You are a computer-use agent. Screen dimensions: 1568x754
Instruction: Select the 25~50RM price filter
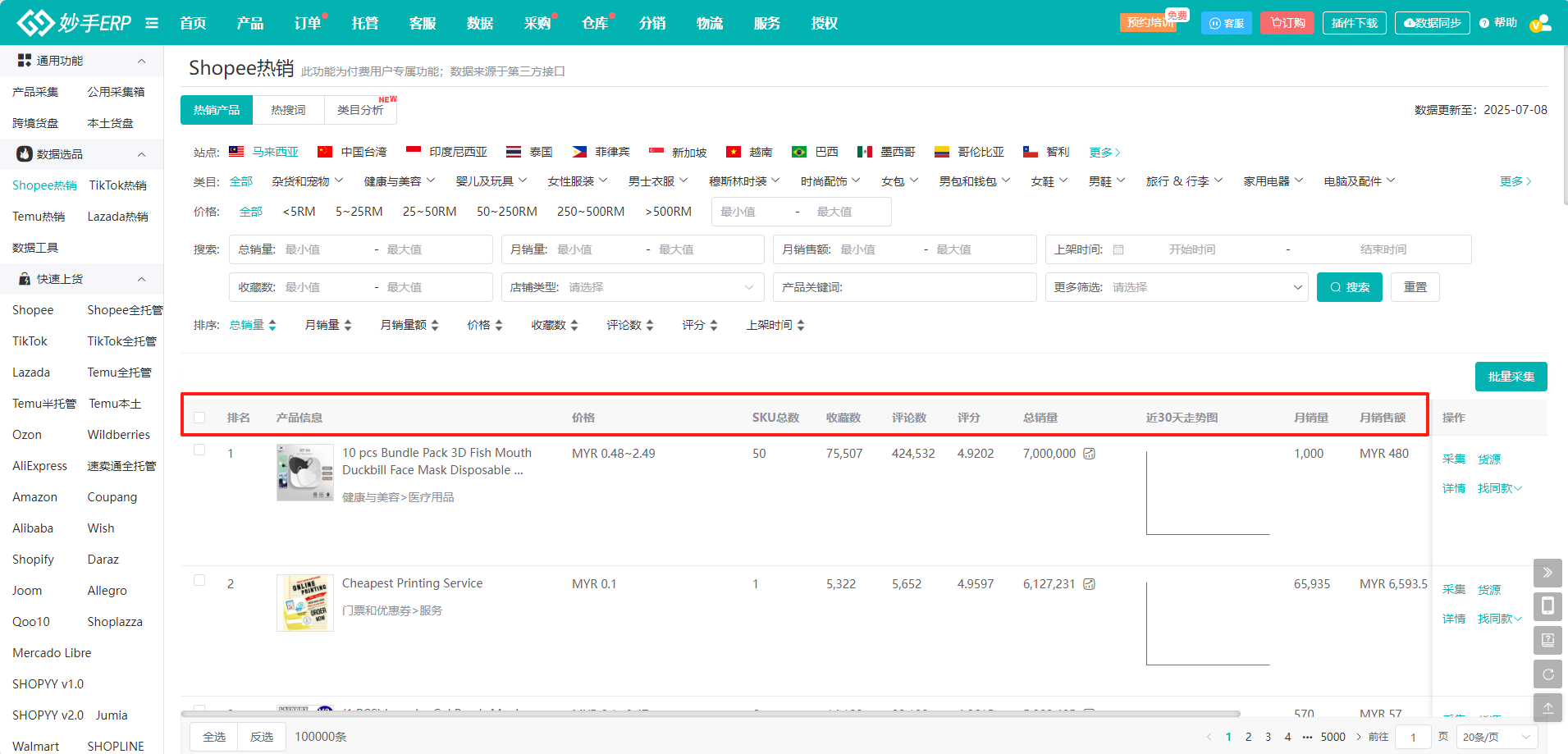429,212
